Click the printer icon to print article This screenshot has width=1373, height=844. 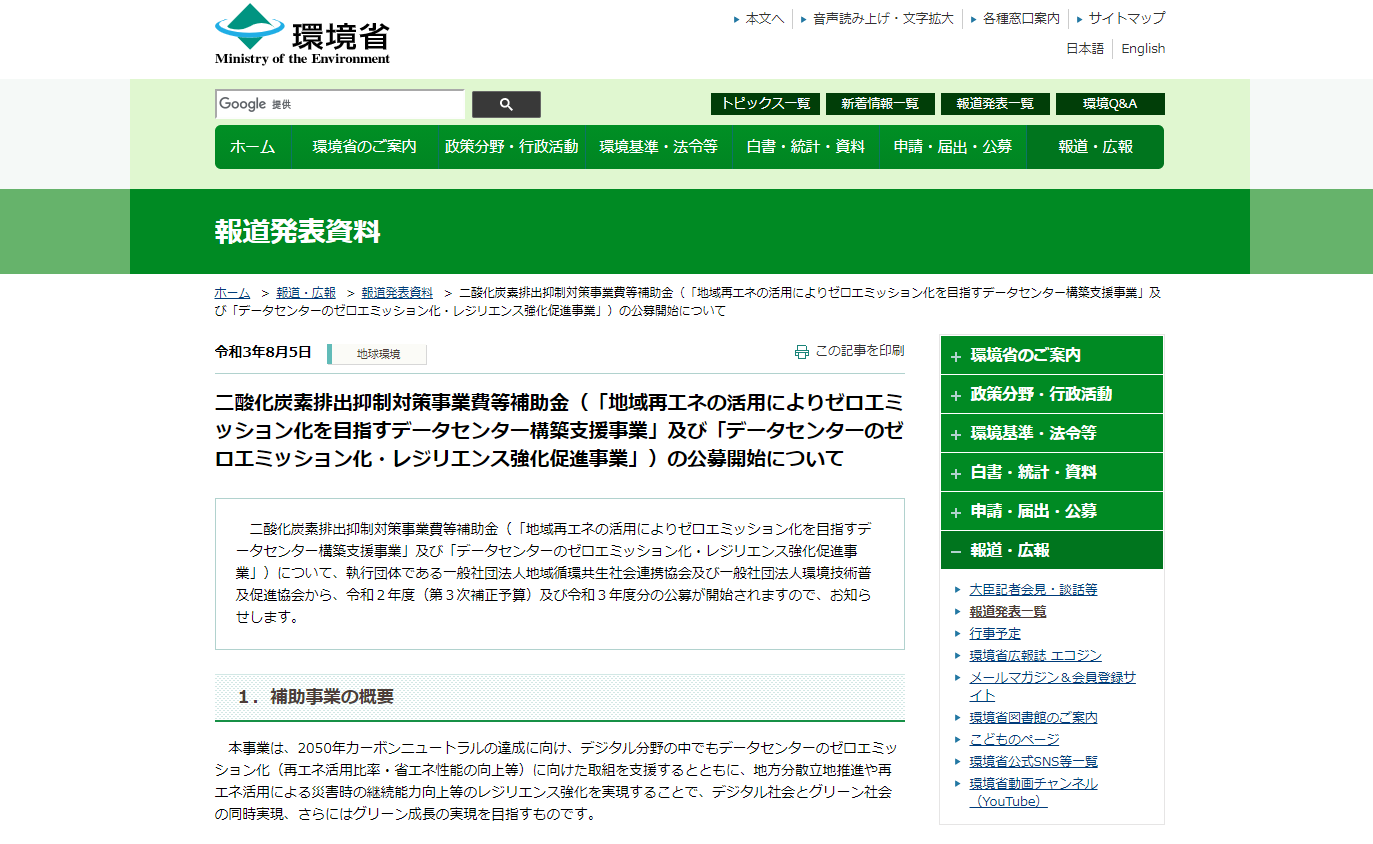click(x=801, y=352)
